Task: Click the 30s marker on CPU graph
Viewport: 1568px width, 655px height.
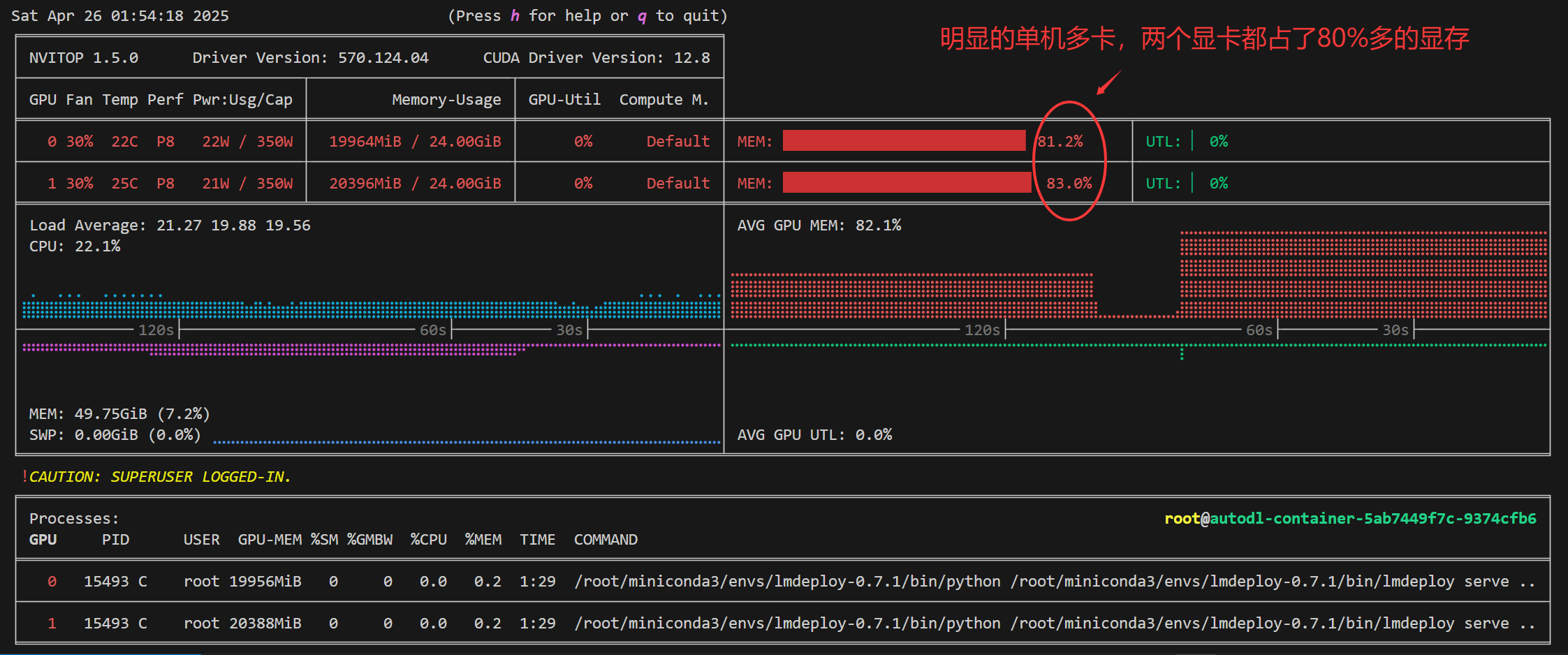Action: pos(569,330)
